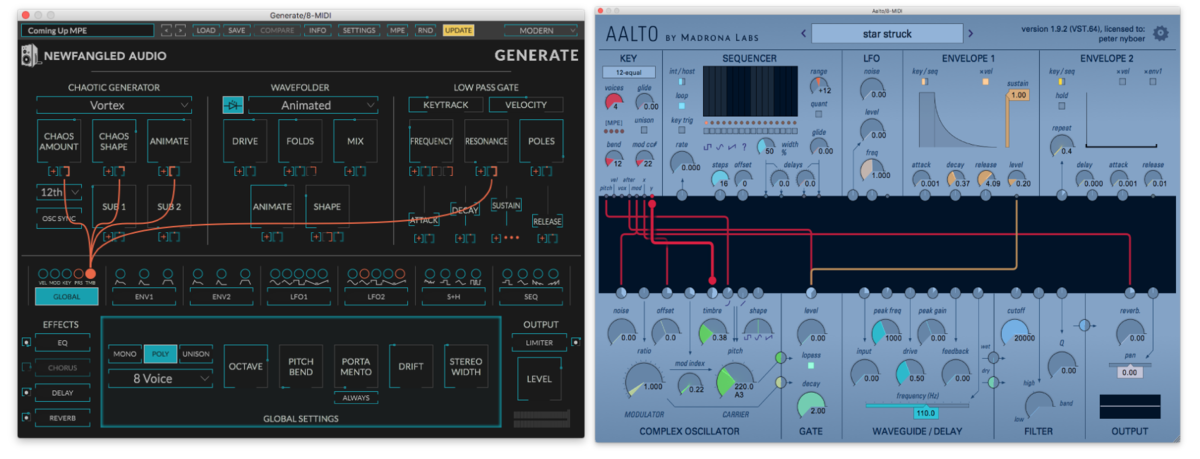1200x459 pixels.
Task: Click the plus modulation slot under Drive
Action: click(x=239, y=172)
